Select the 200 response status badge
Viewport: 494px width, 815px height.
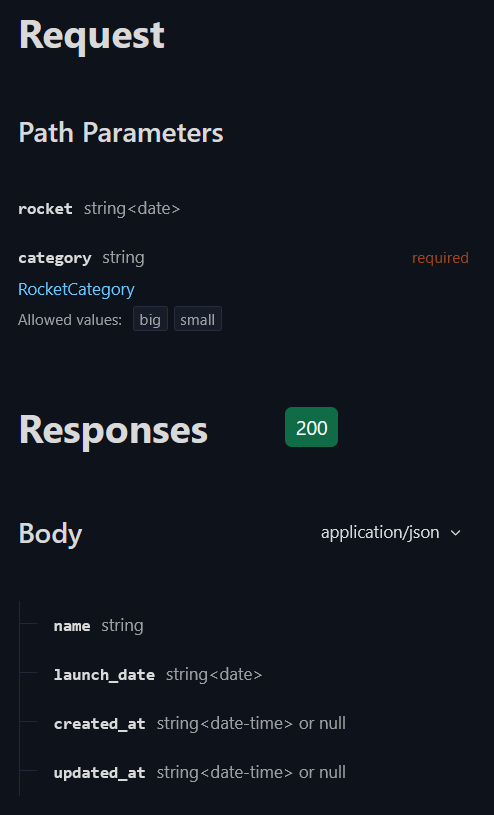pyautogui.click(x=311, y=427)
